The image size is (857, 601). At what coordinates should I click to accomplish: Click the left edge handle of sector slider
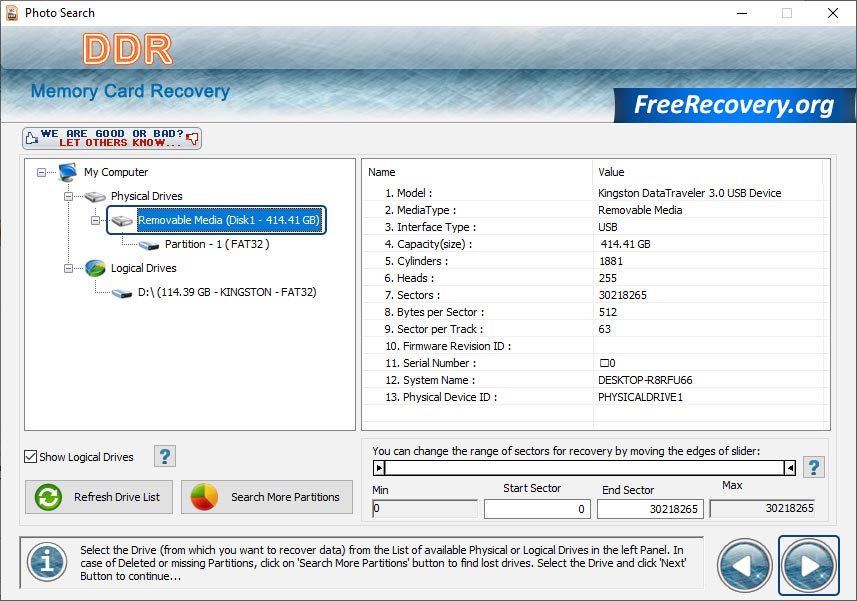379,468
